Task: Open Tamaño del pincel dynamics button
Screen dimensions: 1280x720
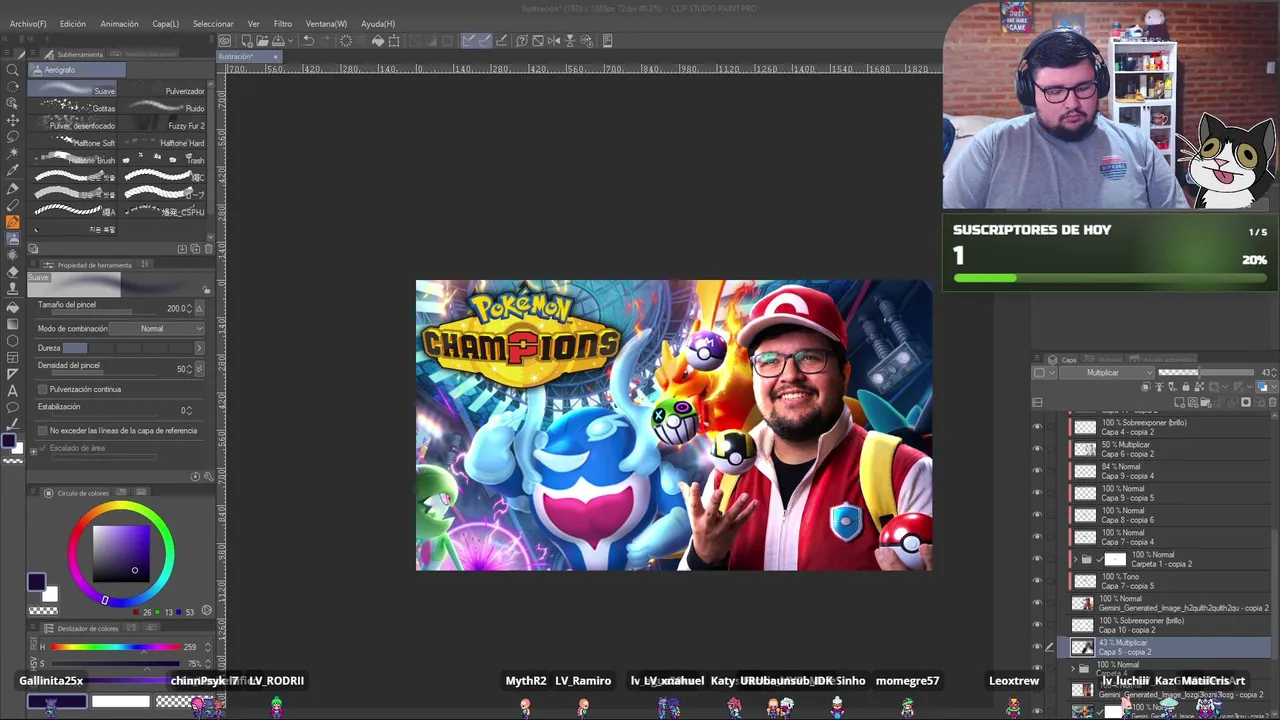Action: coord(199,309)
